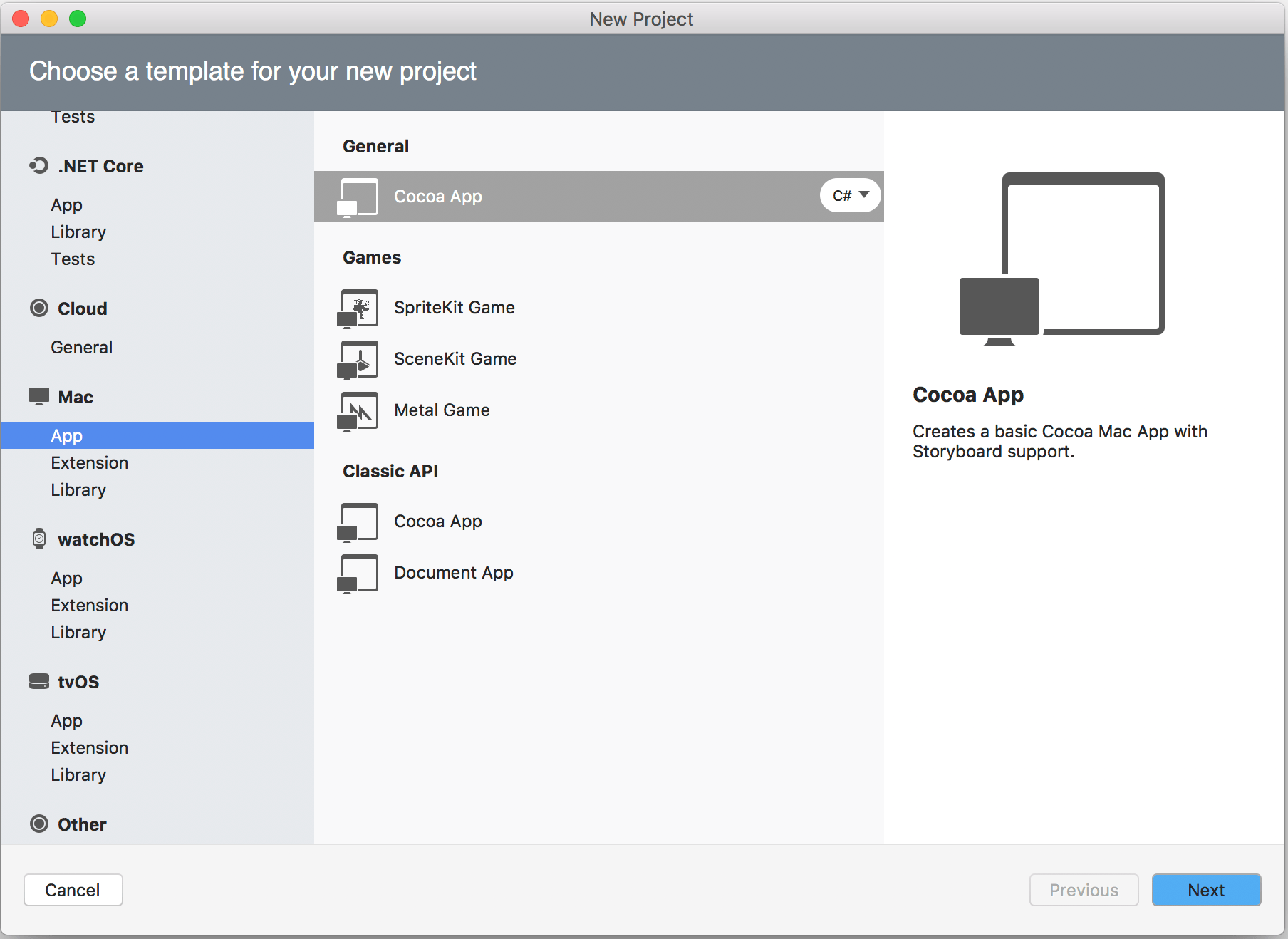
Task: Click the Classic API section header
Action: [x=390, y=471]
